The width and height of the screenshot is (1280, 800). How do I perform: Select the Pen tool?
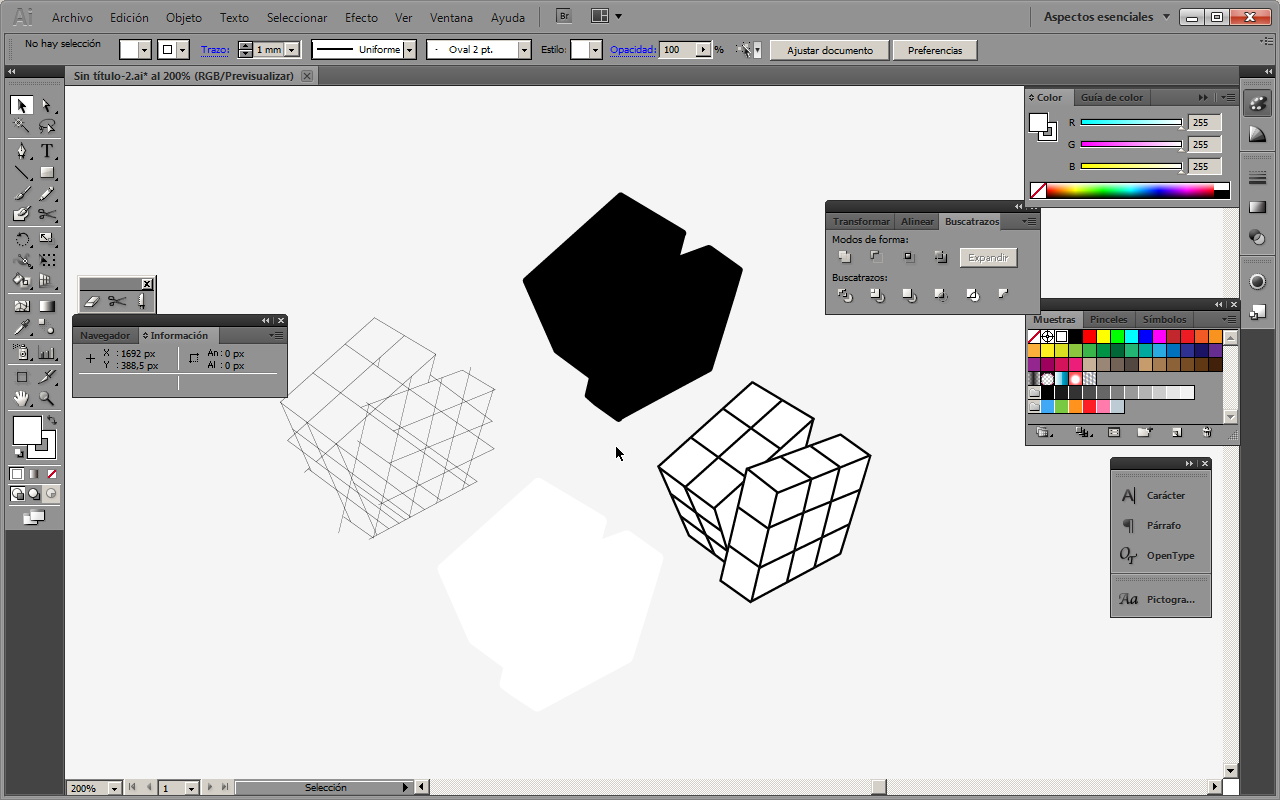click(22, 151)
